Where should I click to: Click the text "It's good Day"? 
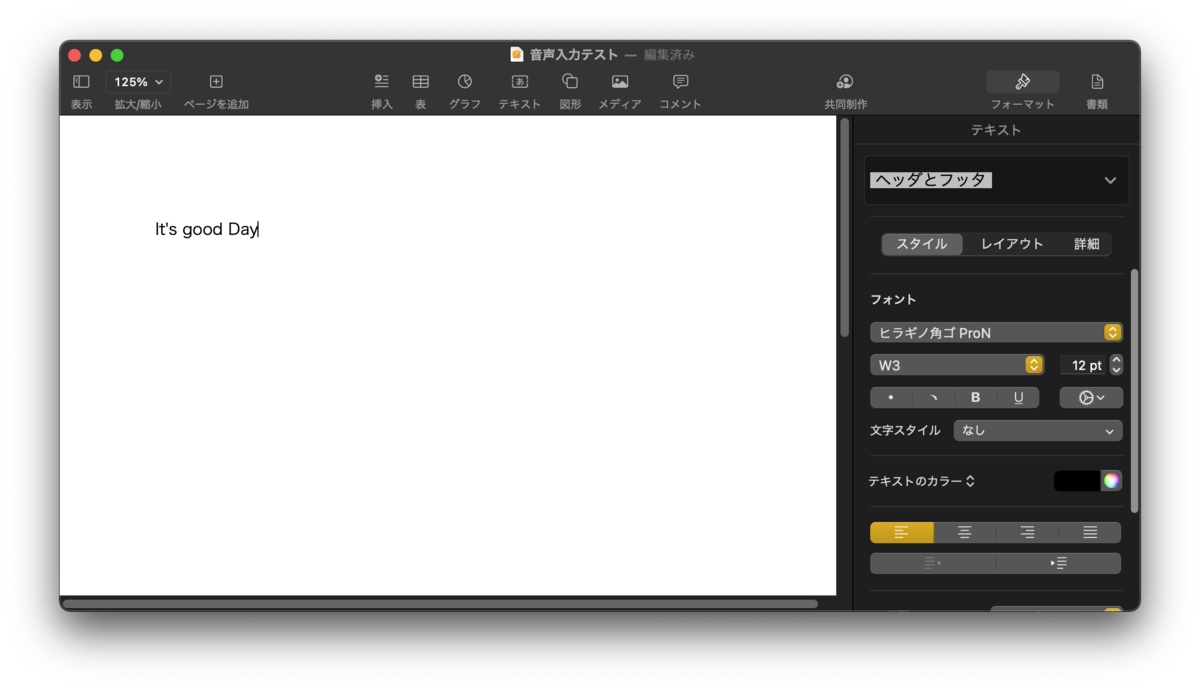(x=206, y=229)
